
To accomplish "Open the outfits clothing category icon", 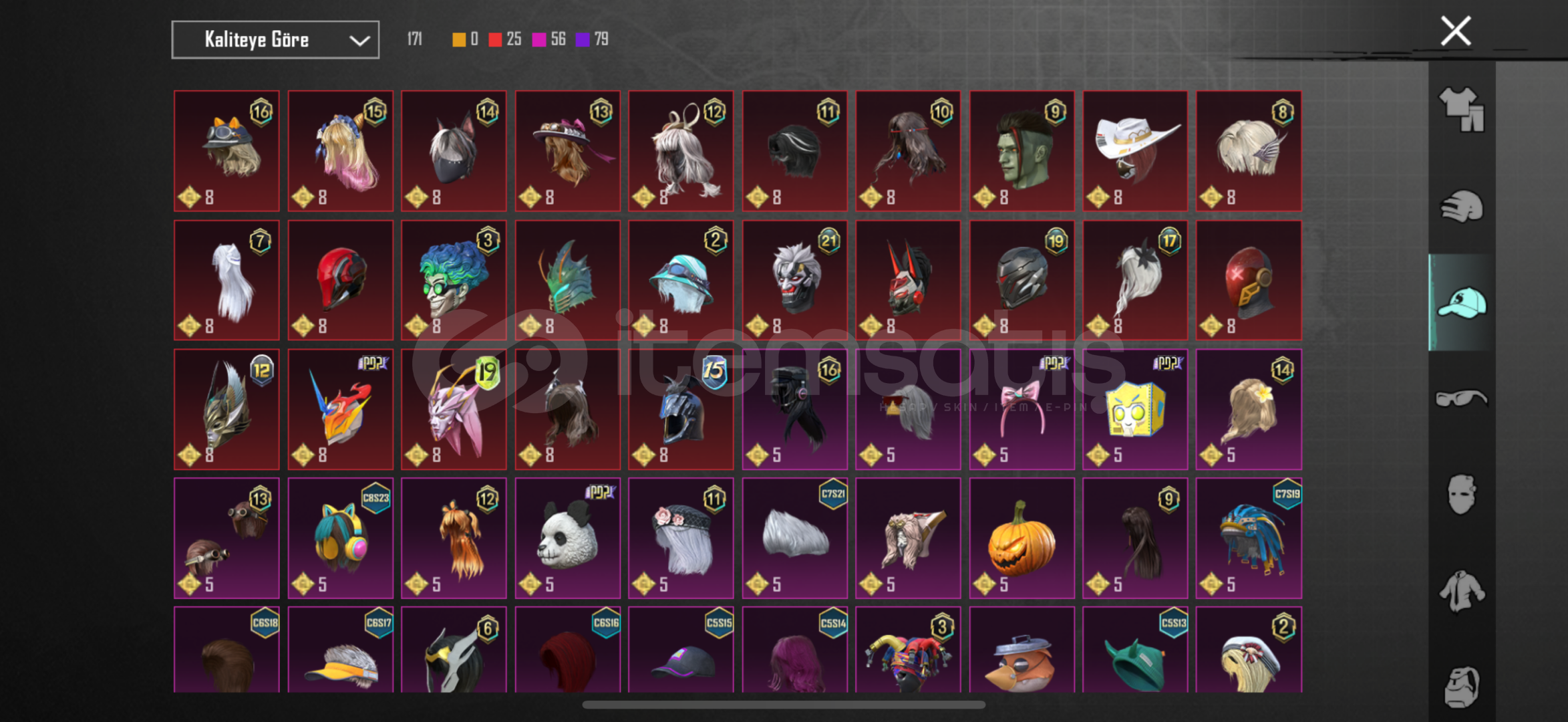I will point(1462,109).
